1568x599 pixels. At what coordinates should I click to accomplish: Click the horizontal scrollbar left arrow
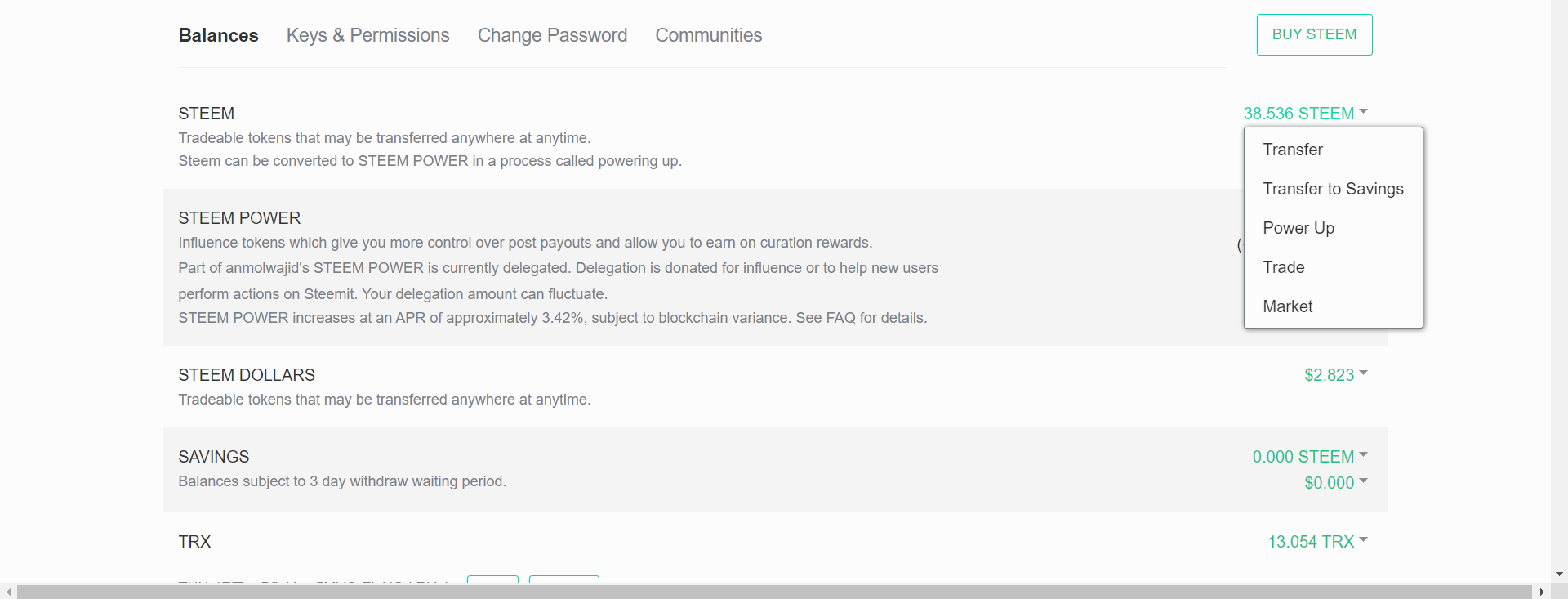pyautogui.click(x=8, y=592)
